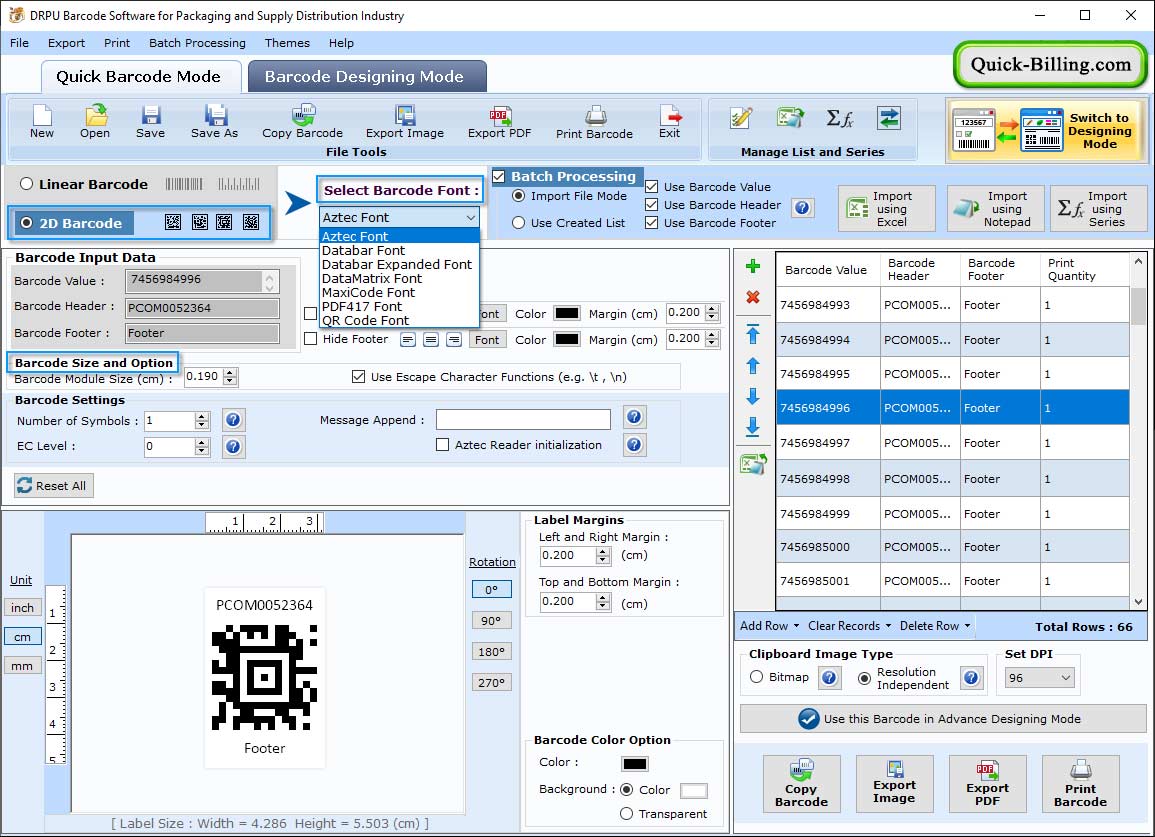Click the Copy Barcode toolbar icon
This screenshot has height=837, width=1155.
click(x=303, y=122)
